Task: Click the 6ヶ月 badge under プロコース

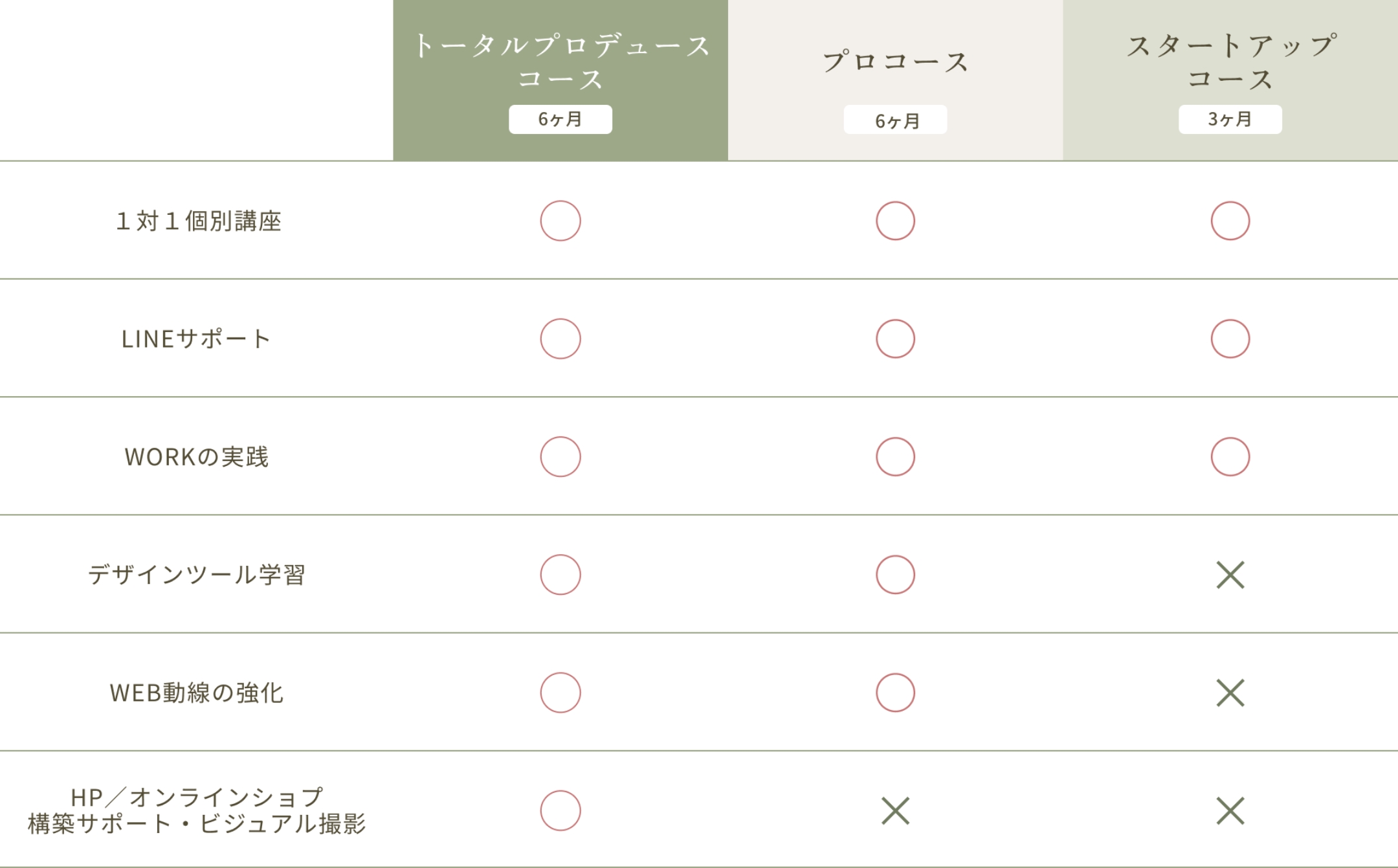Action: 895,120
